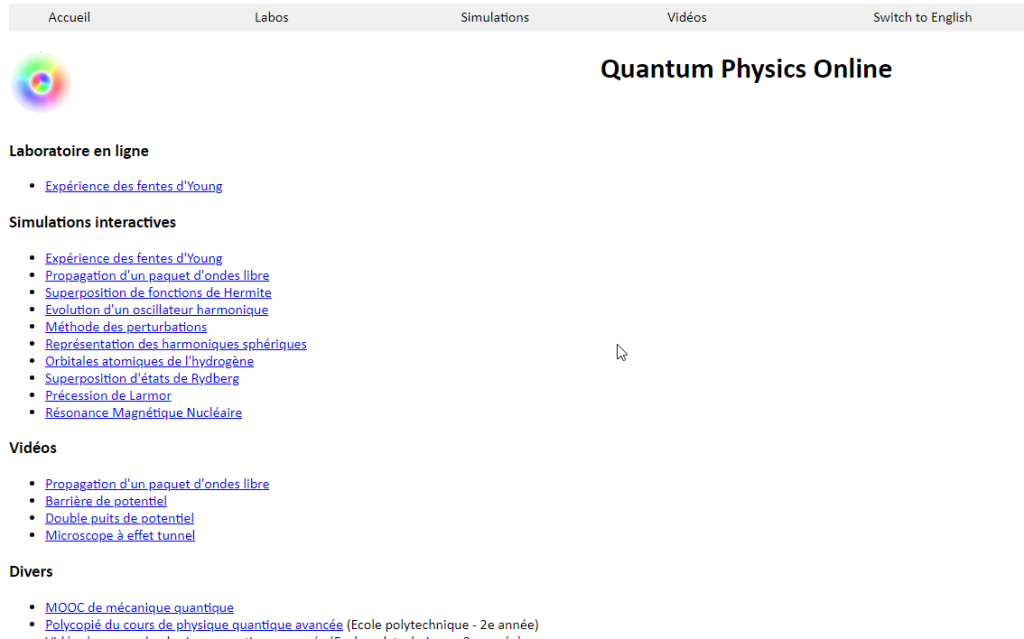
Task: Open the Simulations menu item
Action: tap(494, 17)
